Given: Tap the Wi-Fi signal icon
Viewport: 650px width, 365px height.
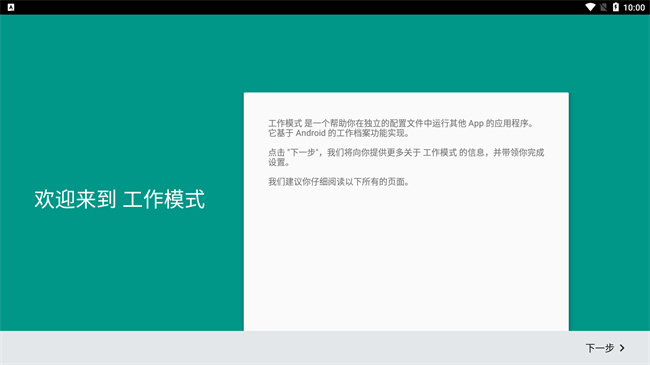Looking at the screenshot, I should pyautogui.click(x=590, y=7).
